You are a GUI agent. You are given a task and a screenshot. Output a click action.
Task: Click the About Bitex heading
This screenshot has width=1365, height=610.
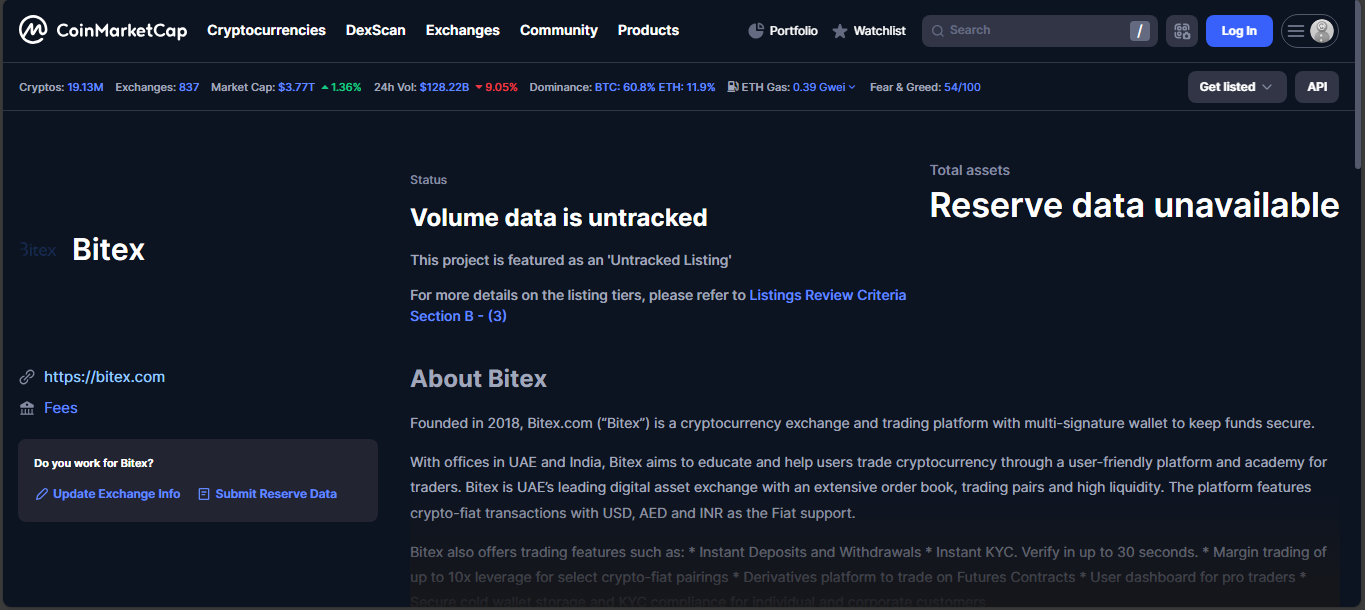(478, 379)
